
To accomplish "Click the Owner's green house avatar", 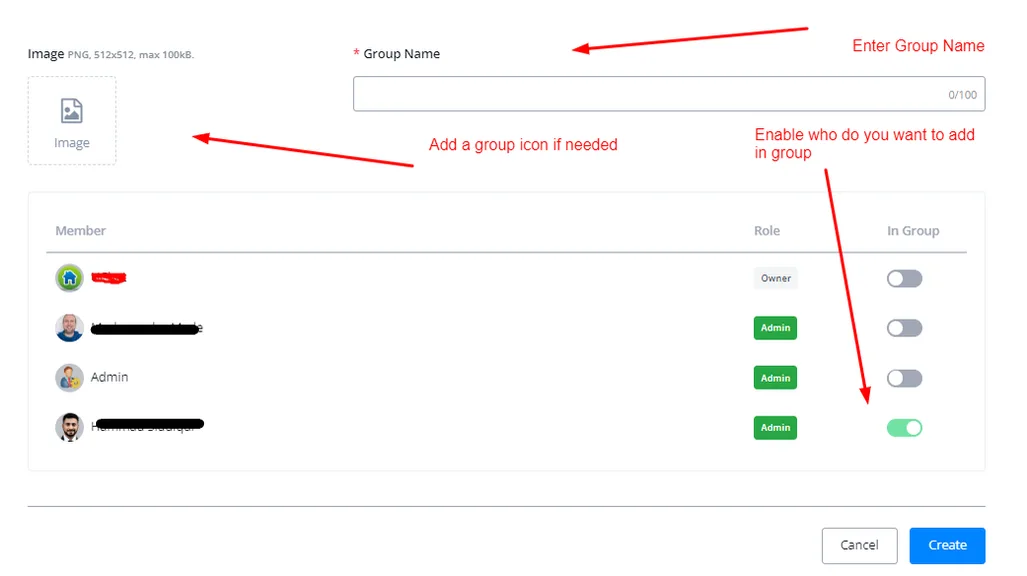I will tap(69, 278).
